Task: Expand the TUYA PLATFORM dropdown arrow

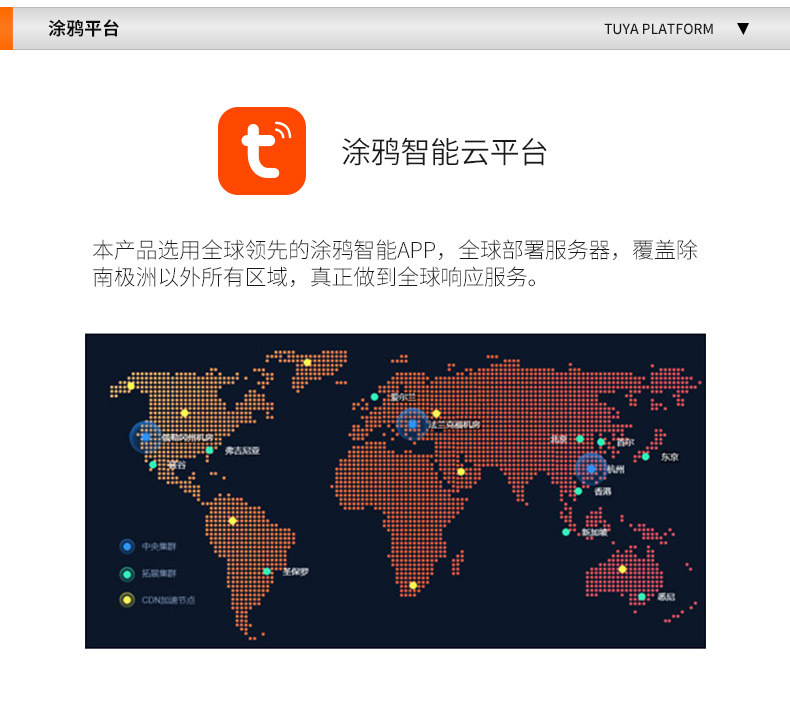Action: (743, 29)
